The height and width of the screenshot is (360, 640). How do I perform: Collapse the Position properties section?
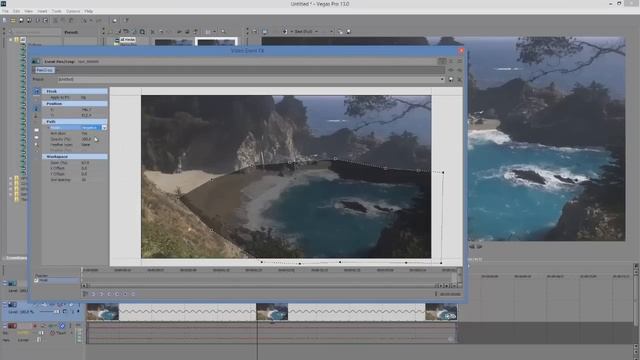tap(75, 104)
